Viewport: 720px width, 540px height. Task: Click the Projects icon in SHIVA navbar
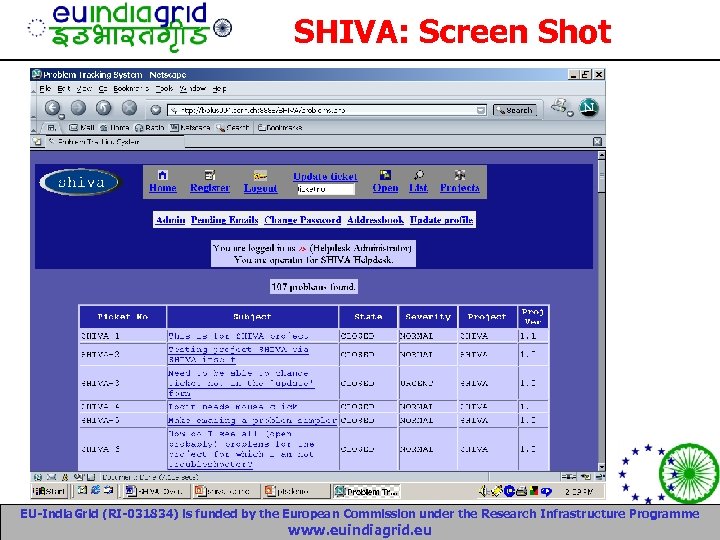(x=460, y=175)
